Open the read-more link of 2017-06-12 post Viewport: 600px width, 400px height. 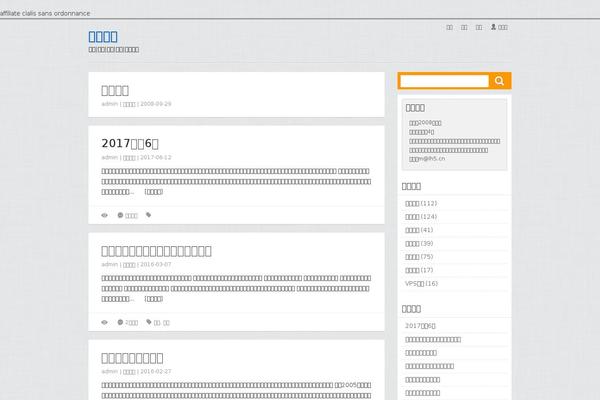pos(154,192)
